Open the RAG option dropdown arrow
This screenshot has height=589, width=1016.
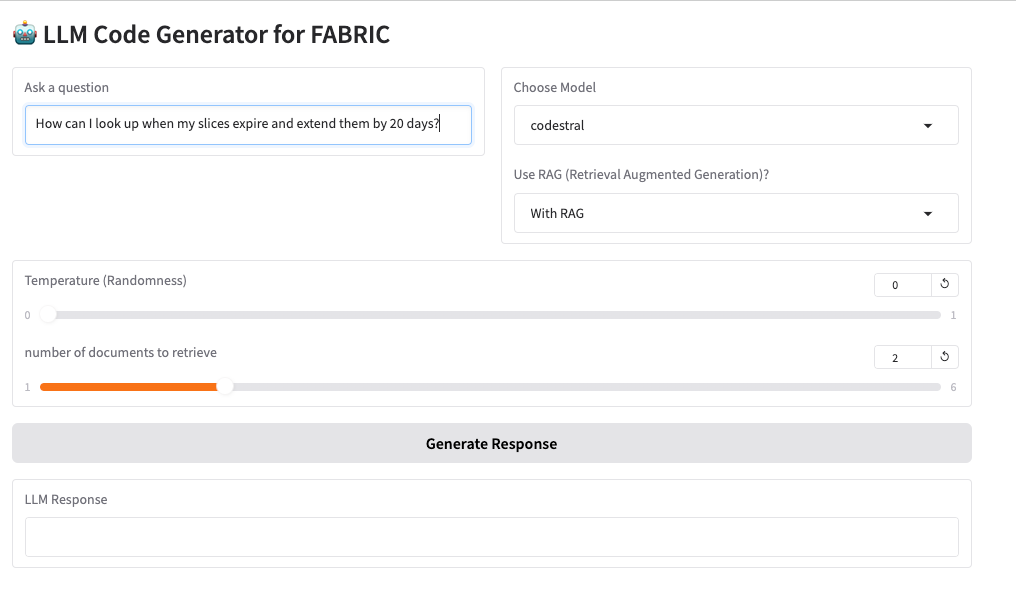click(x=927, y=214)
